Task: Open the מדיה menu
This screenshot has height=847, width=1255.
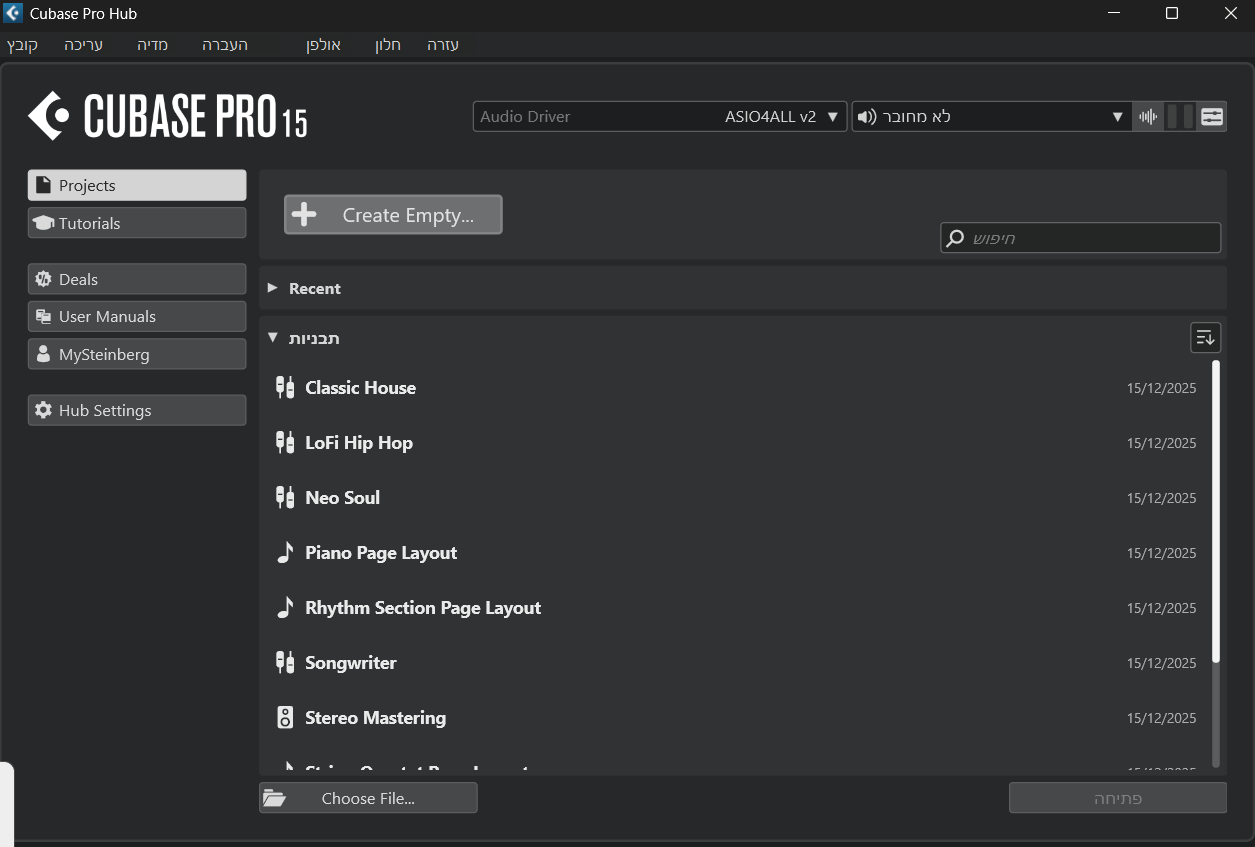Action: pyautogui.click(x=153, y=45)
